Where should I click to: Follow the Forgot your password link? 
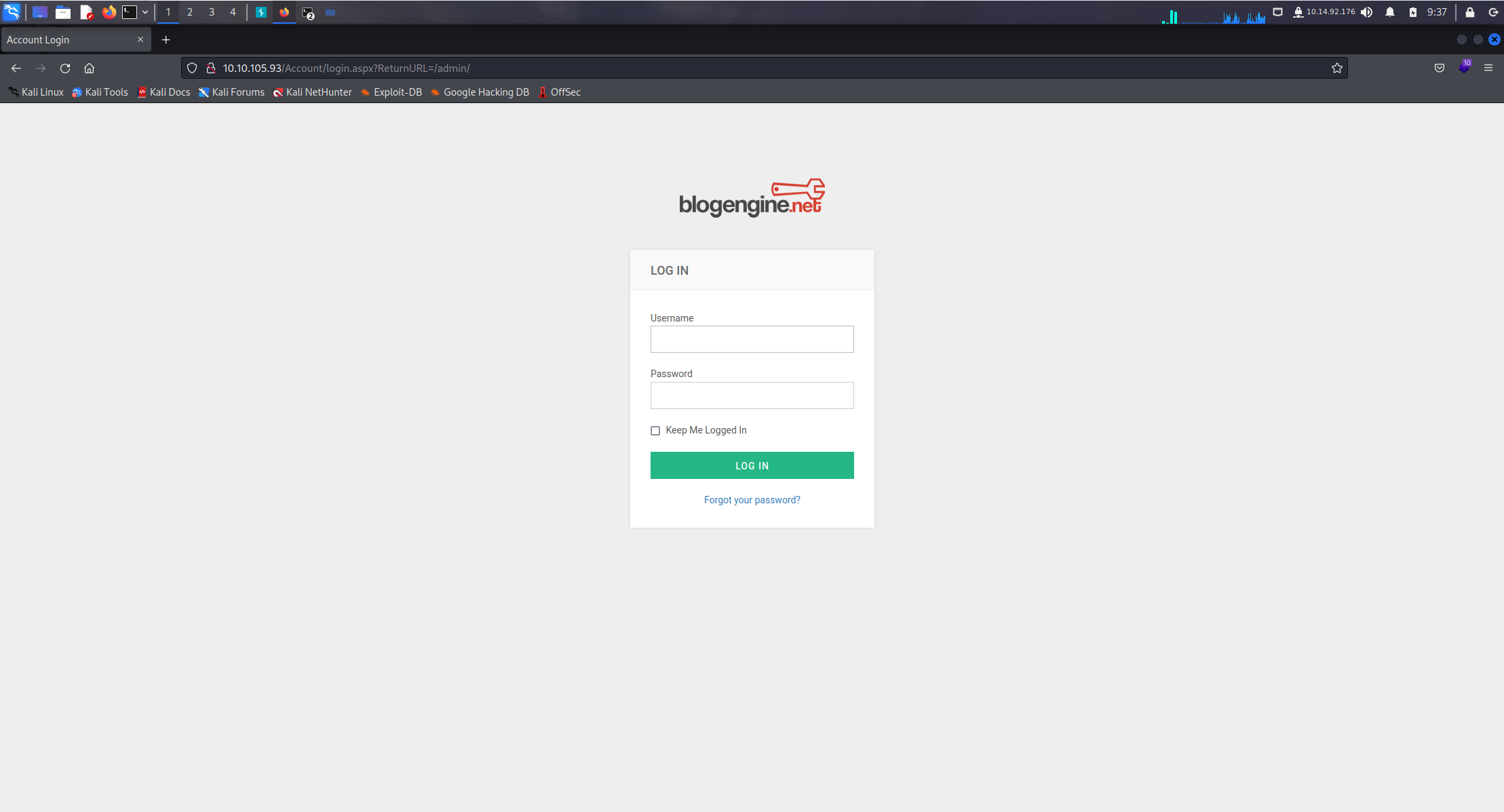tap(752, 500)
